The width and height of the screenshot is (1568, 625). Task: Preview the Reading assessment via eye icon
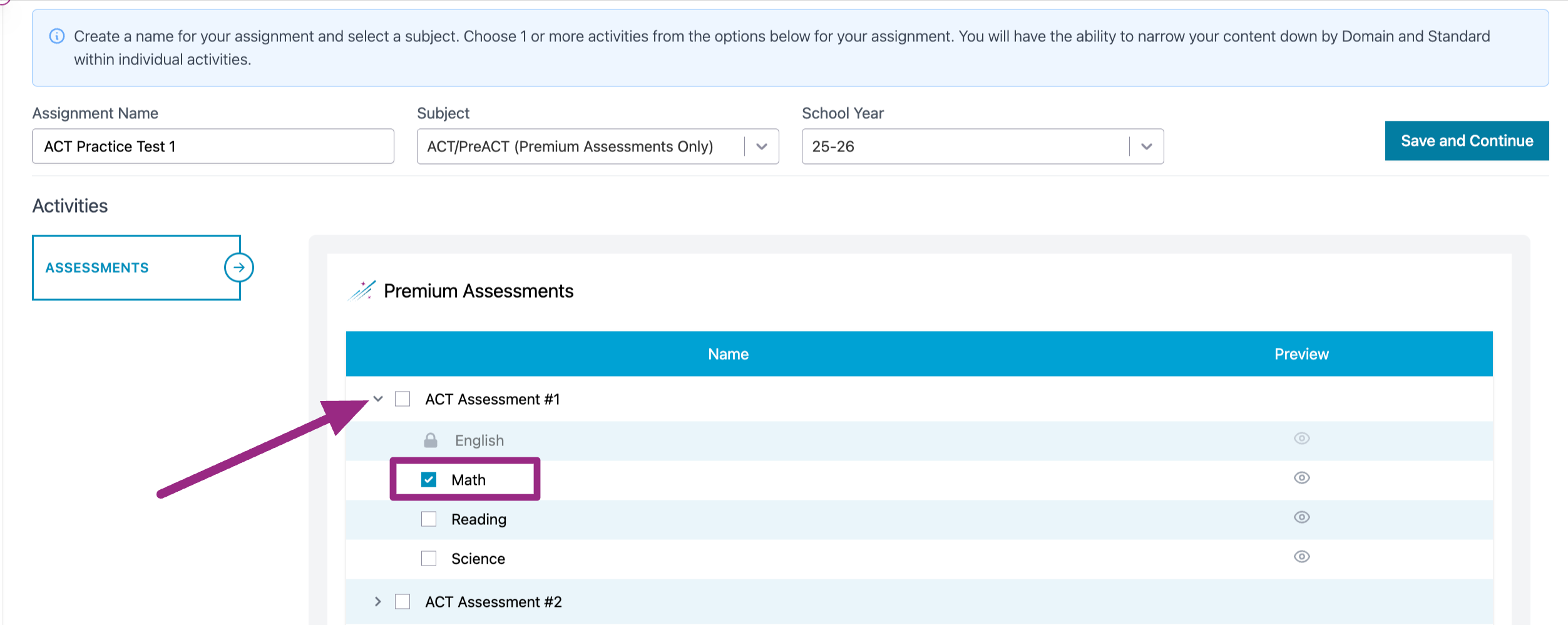tap(1302, 517)
